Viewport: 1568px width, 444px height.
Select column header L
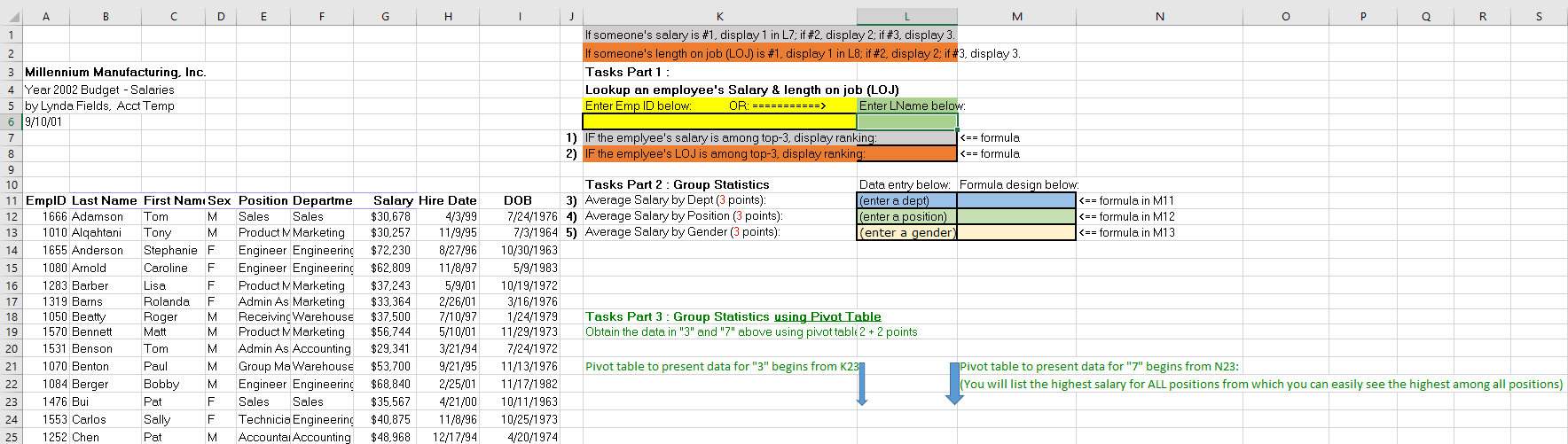click(906, 16)
